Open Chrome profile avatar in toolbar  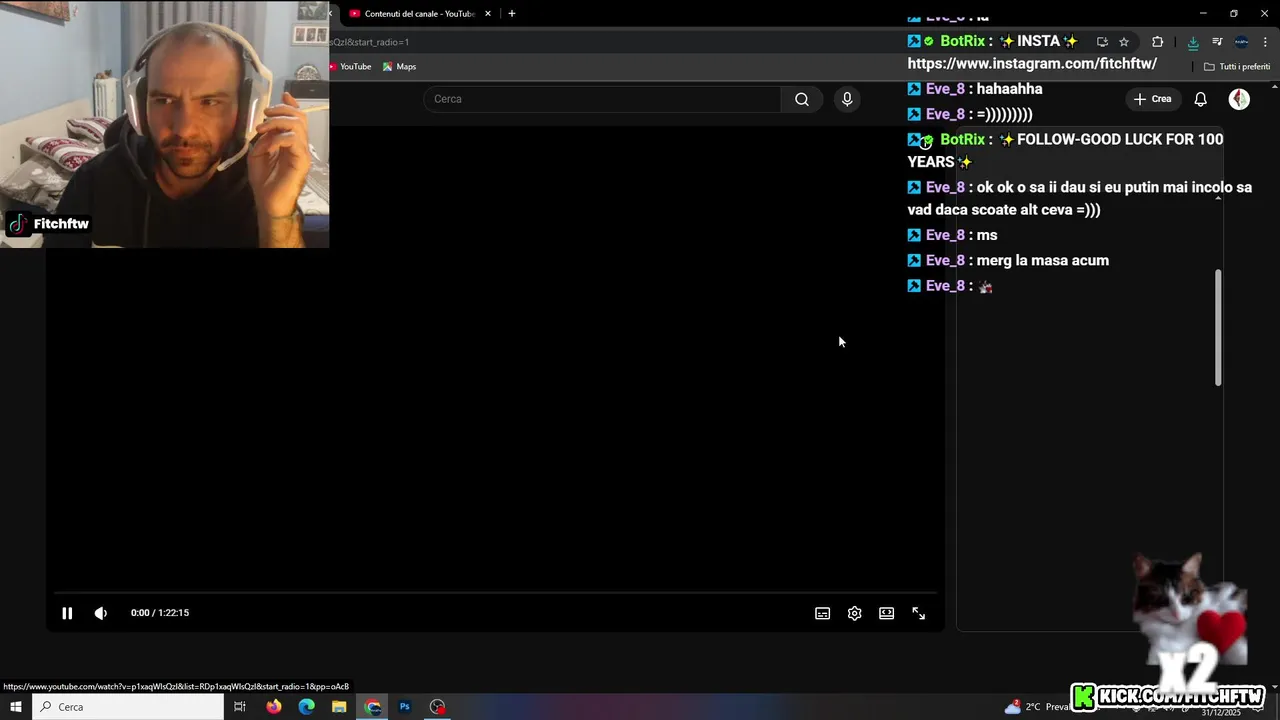point(1241,42)
